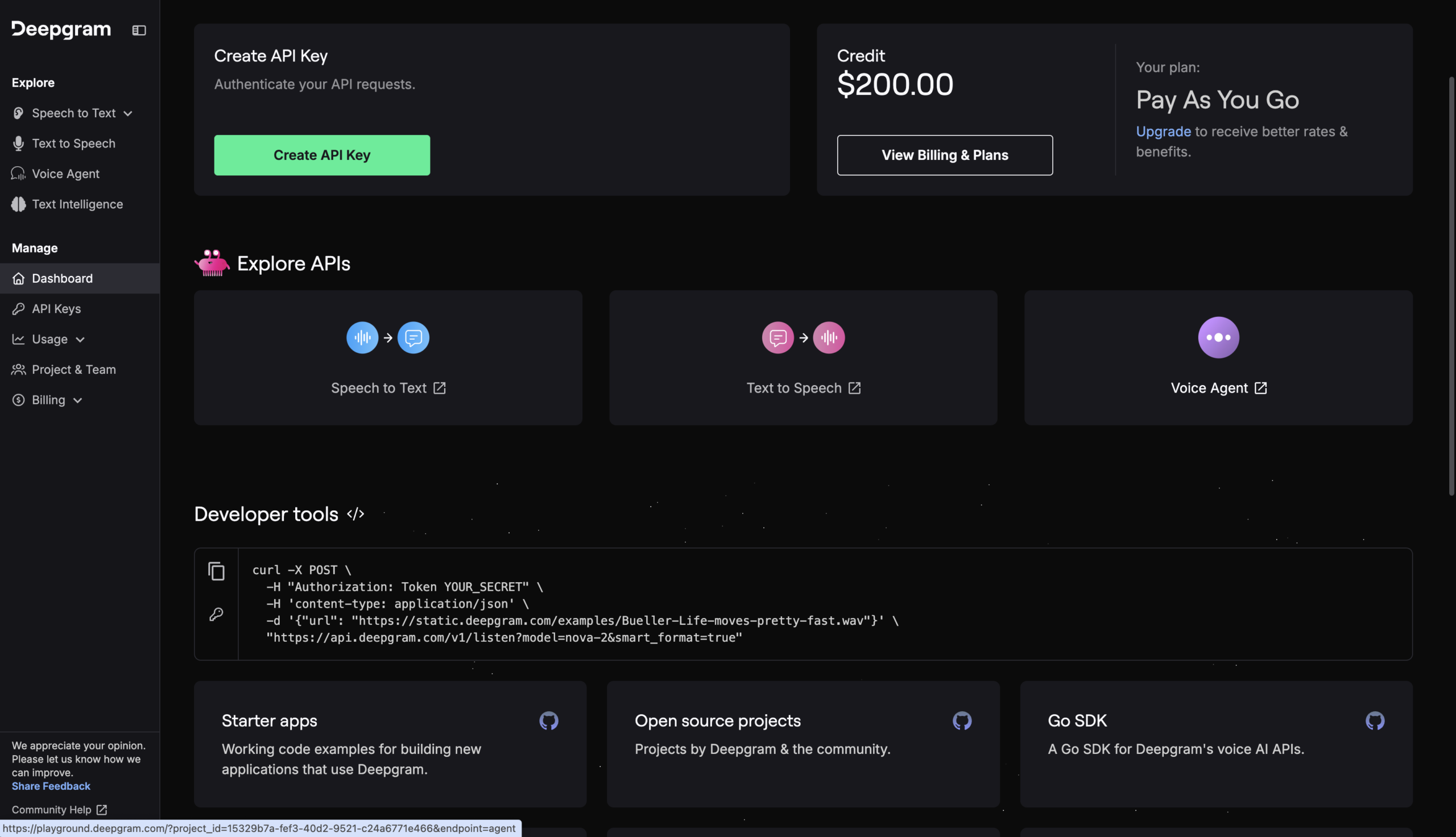This screenshot has height=837, width=1456.
Task: Click the key icon beside the code snippet
Action: pyautogui.click(x=216, y=615)
